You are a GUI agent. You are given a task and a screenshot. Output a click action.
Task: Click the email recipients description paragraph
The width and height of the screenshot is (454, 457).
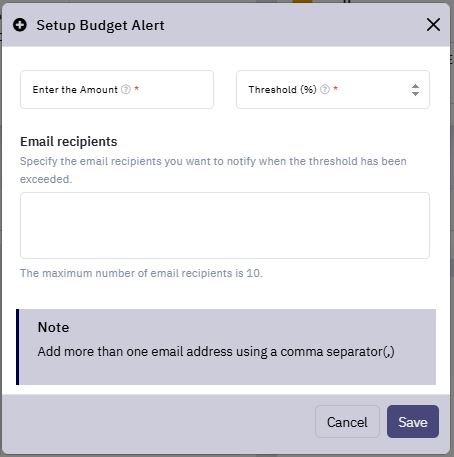(213, 170)
